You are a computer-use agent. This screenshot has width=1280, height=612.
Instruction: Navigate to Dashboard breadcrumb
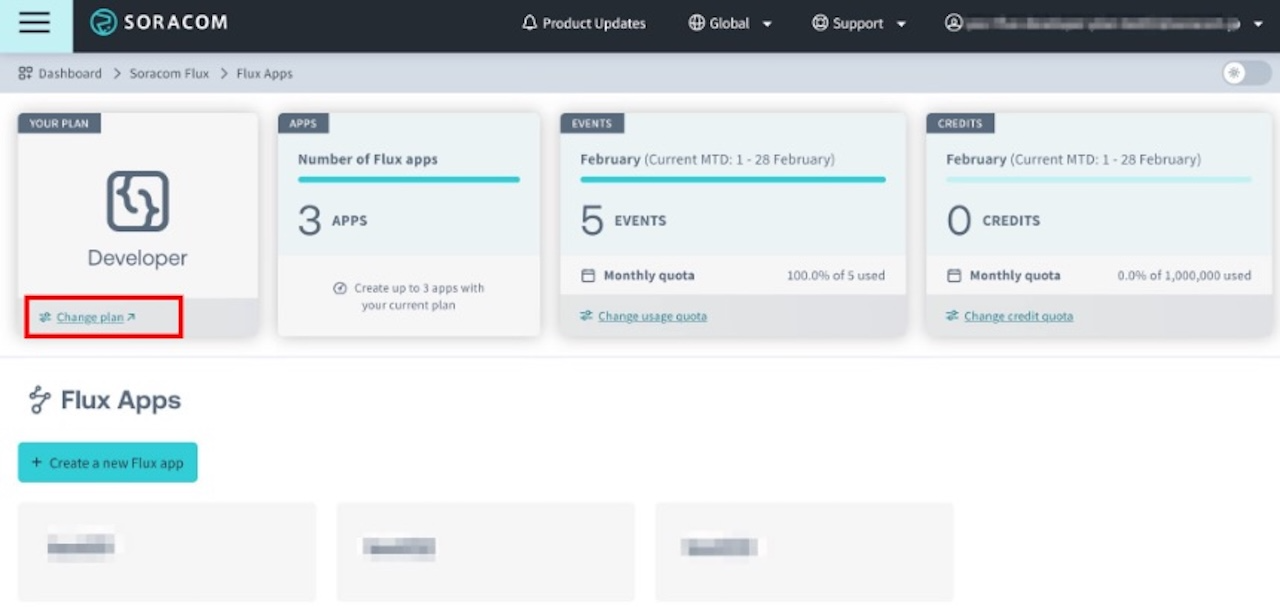click(70, 73)
